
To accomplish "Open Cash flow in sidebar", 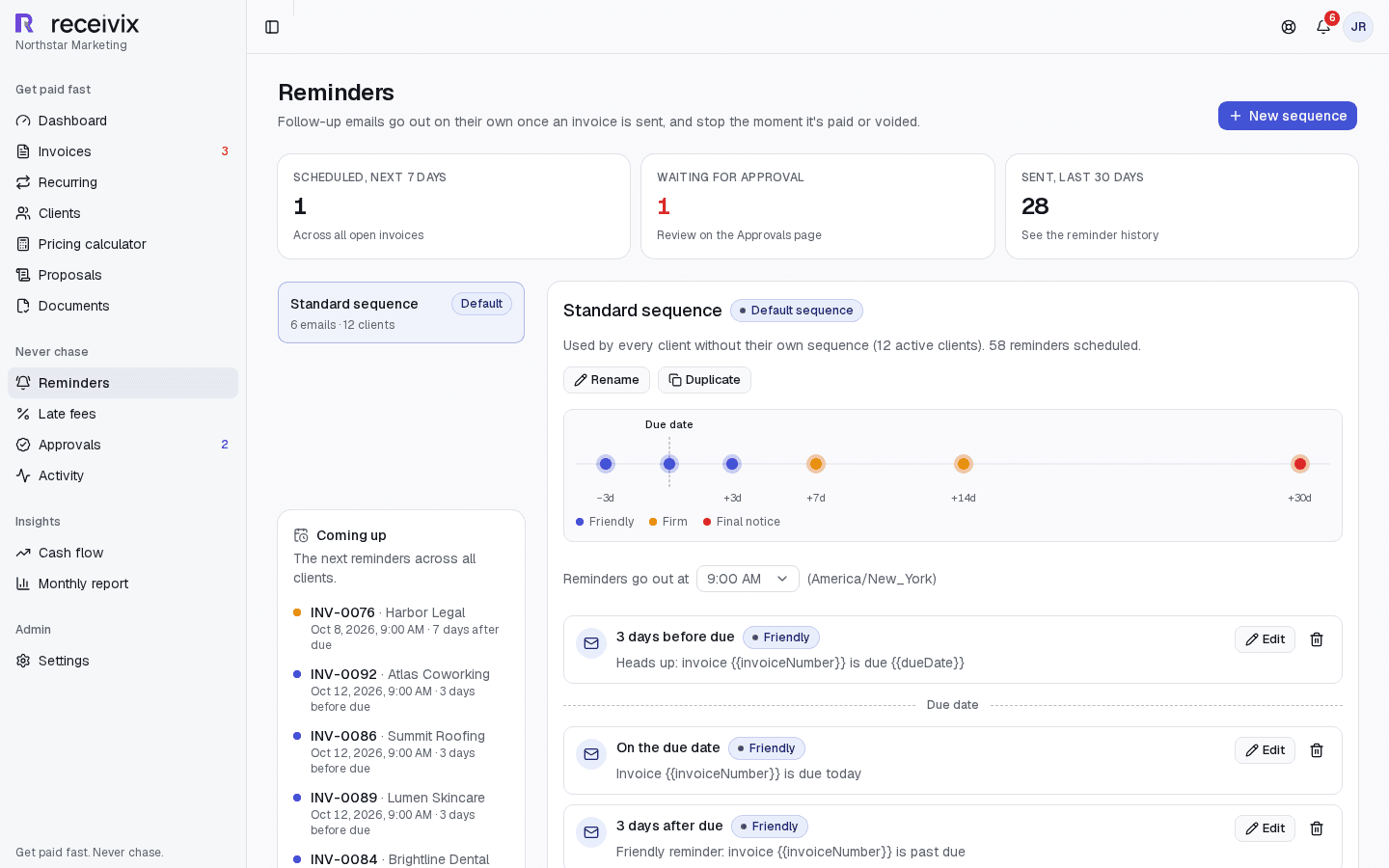I will tap(123, 553).
